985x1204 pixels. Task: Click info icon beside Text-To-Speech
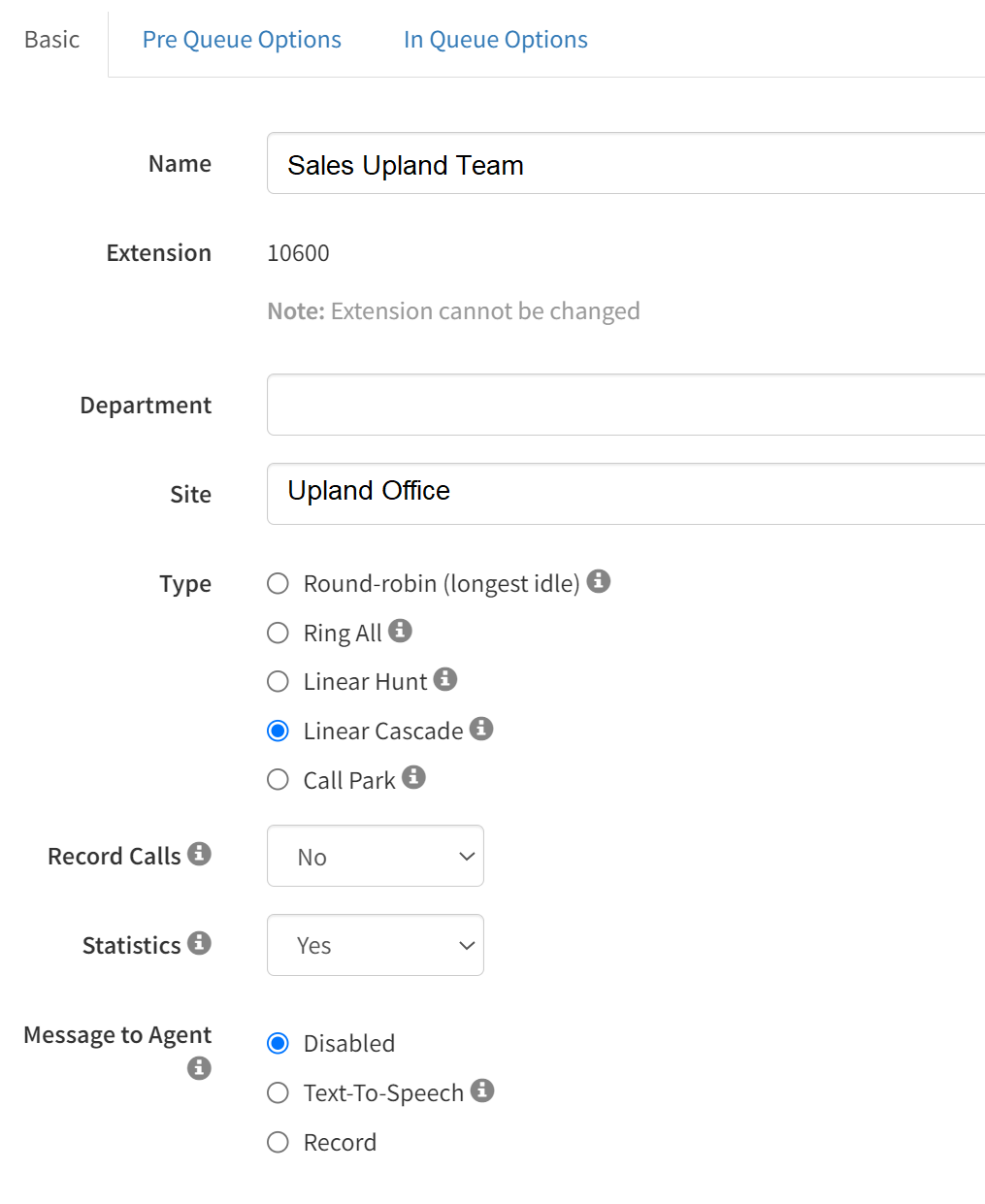[482, 1090]
